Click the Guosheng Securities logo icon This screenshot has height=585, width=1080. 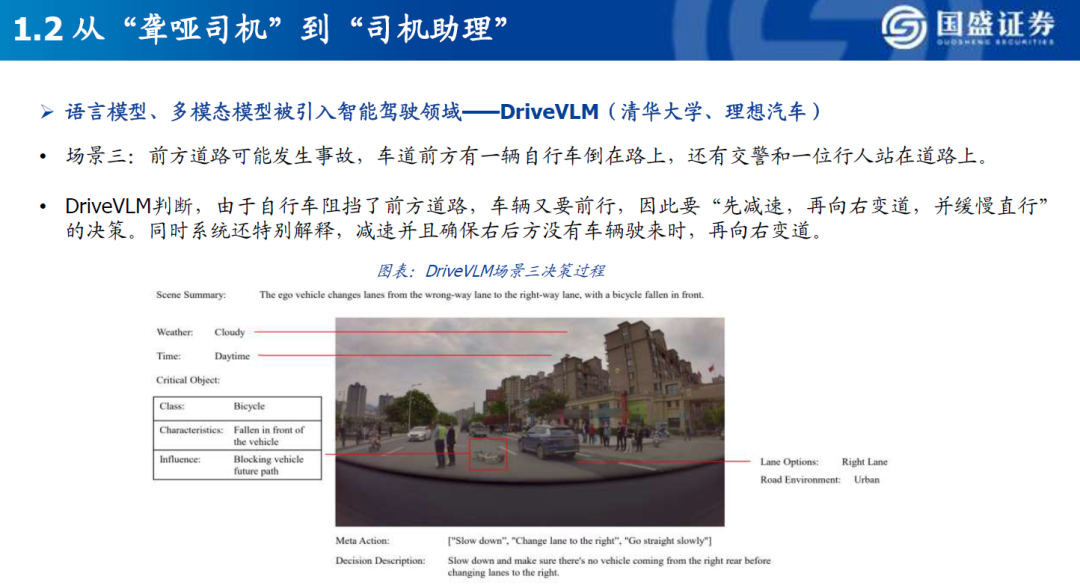click(x=904, y=28)
